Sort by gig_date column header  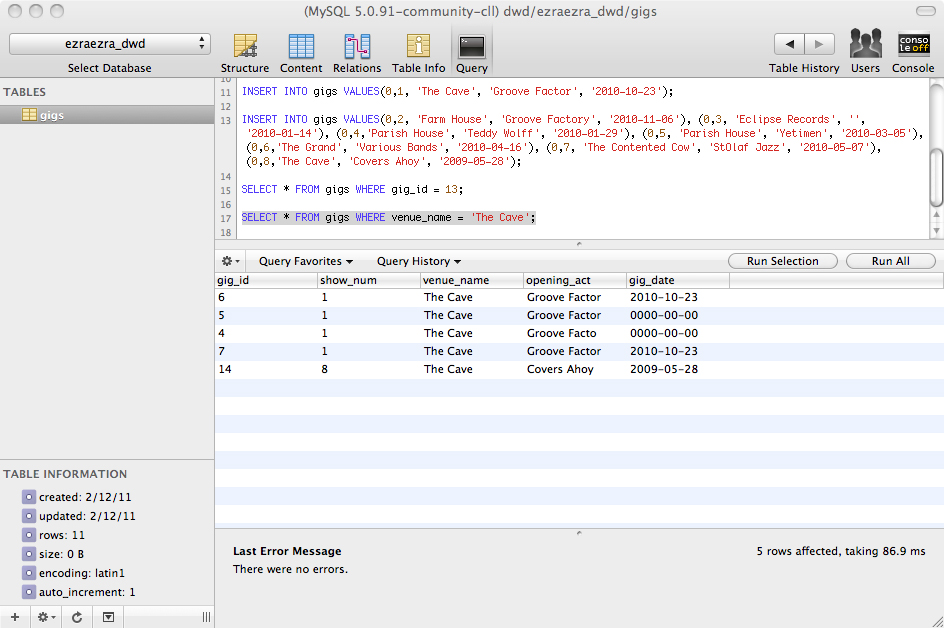pyautogui.click(x=678, y=280)
